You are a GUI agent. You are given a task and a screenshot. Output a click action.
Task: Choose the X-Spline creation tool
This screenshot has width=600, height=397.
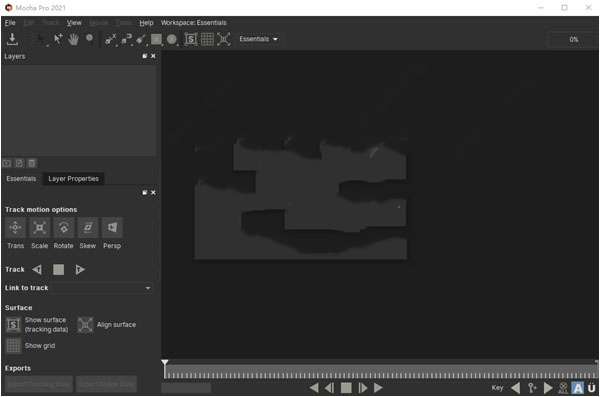(111, 39)
